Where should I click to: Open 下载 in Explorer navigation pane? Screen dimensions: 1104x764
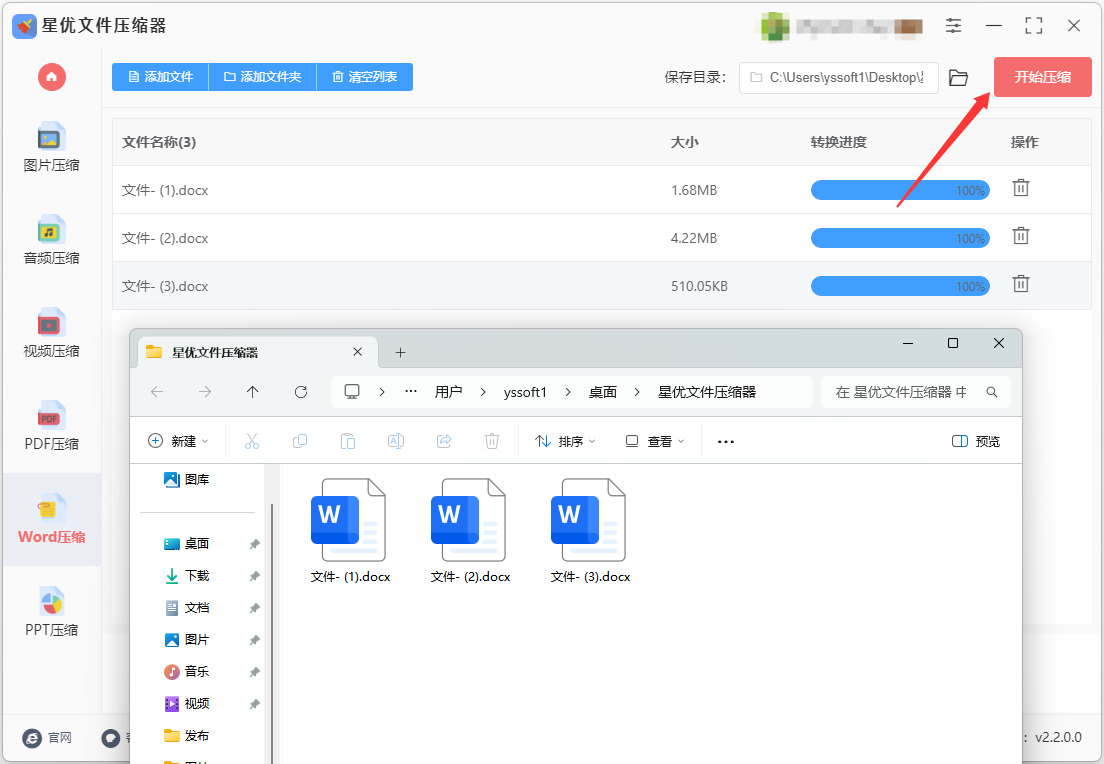coord(187,575)
